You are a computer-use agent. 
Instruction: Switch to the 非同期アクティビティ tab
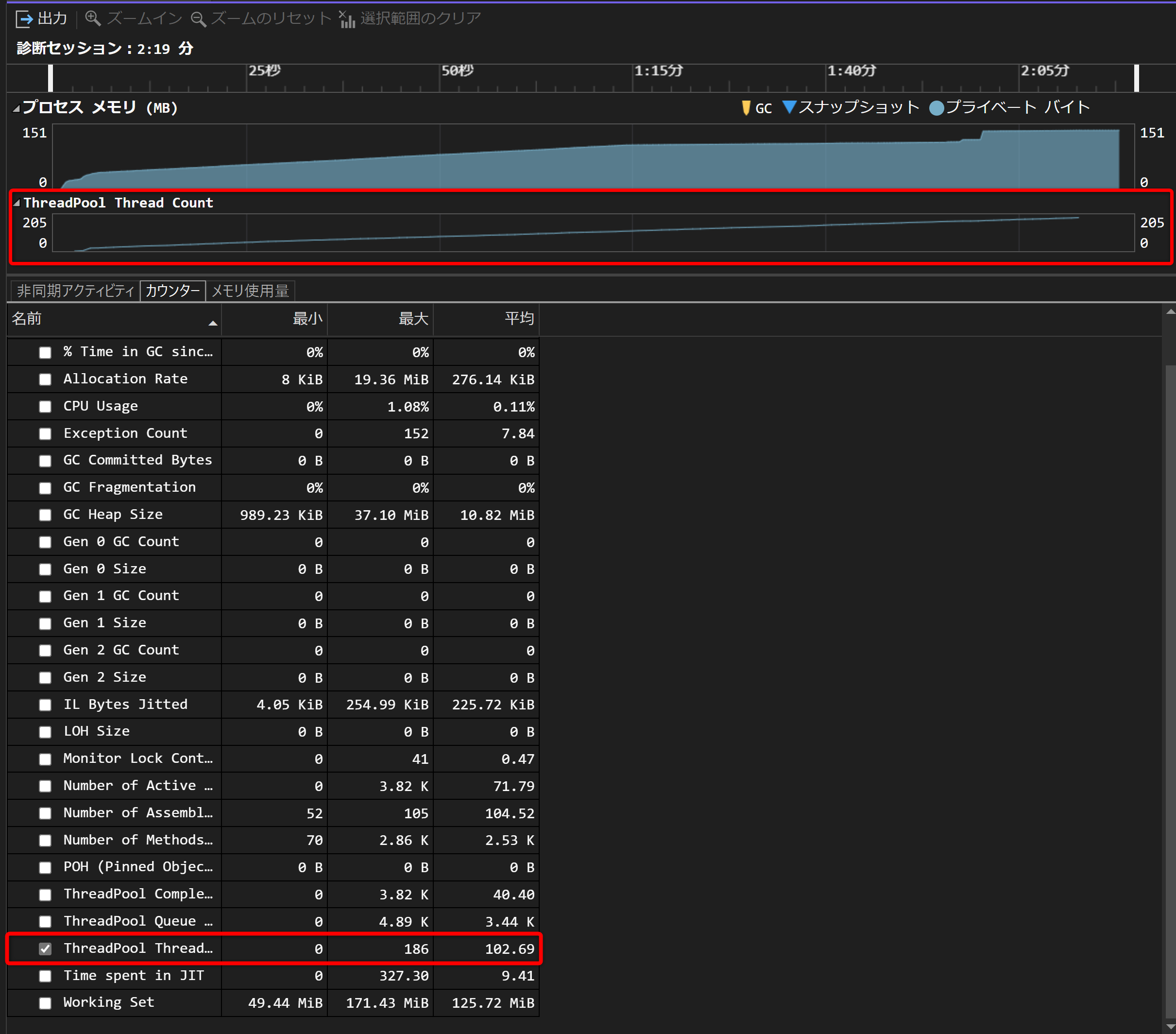75,291
